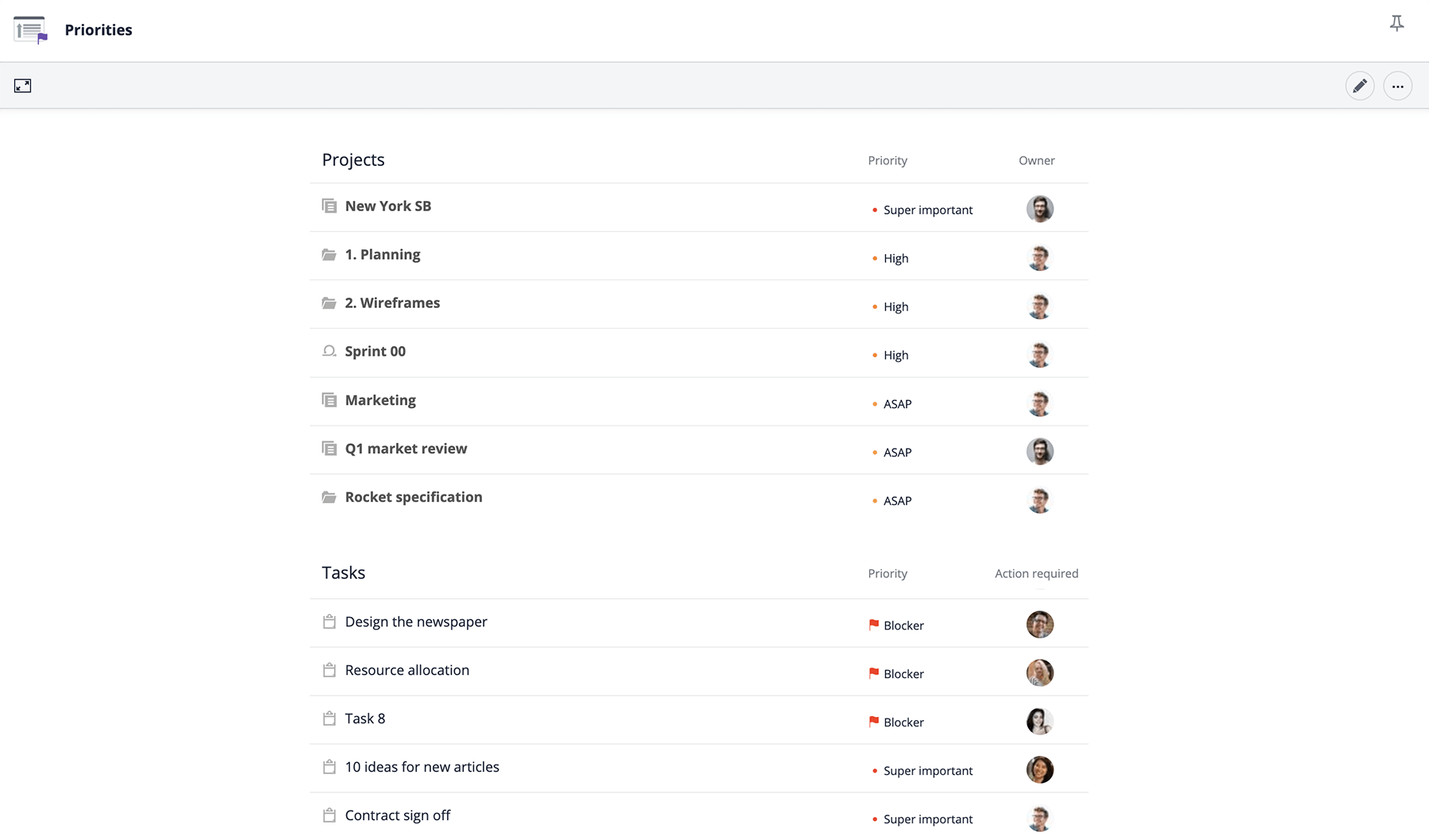Click the pin icon in the header
This screenshot has height=840, width=1429.
click(x=1396, y=24)
